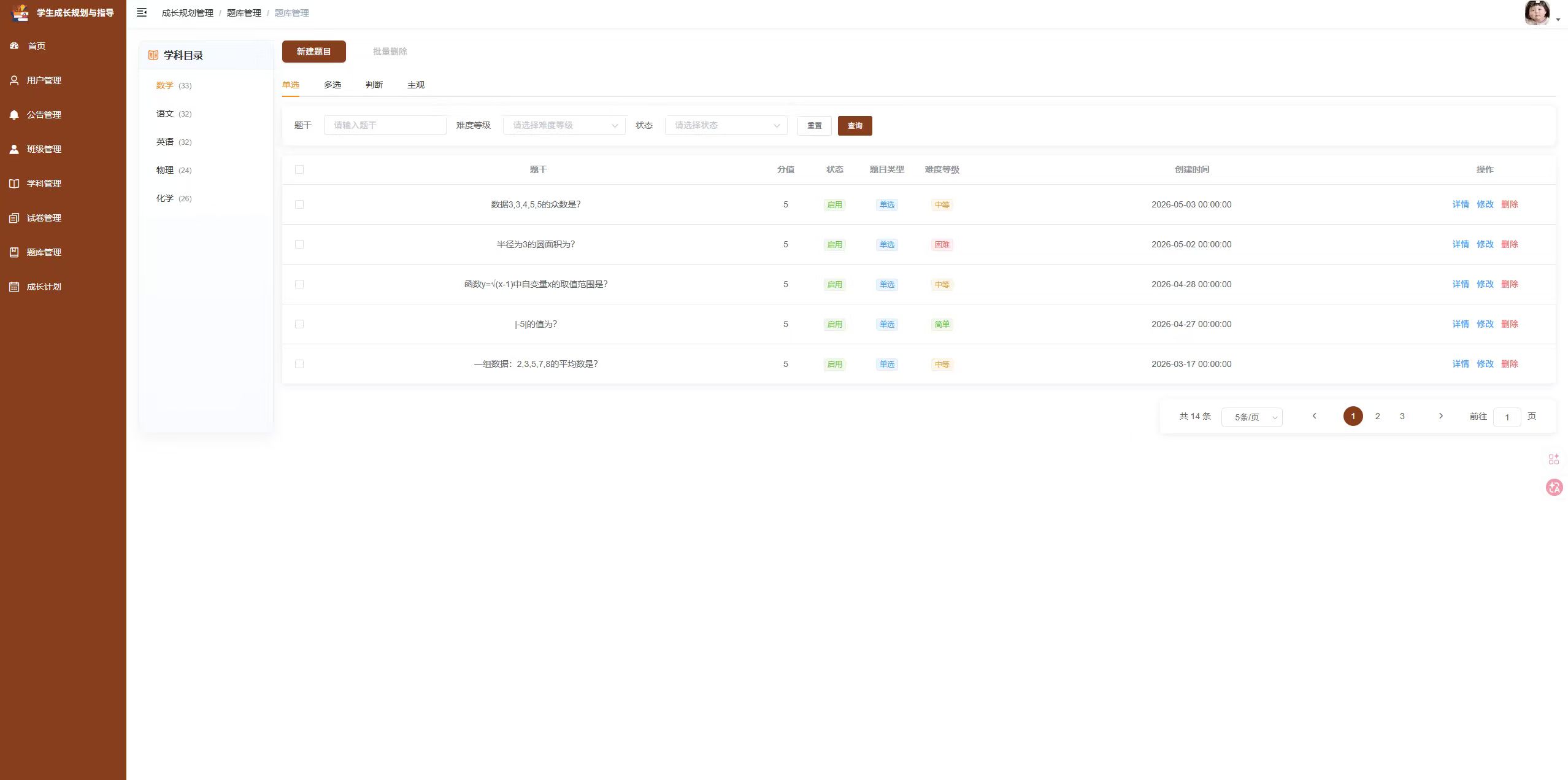This screenshot has height=780, width=1568.
Task: Click the 班级管理 user icon
Action: [x=14, y=149]
